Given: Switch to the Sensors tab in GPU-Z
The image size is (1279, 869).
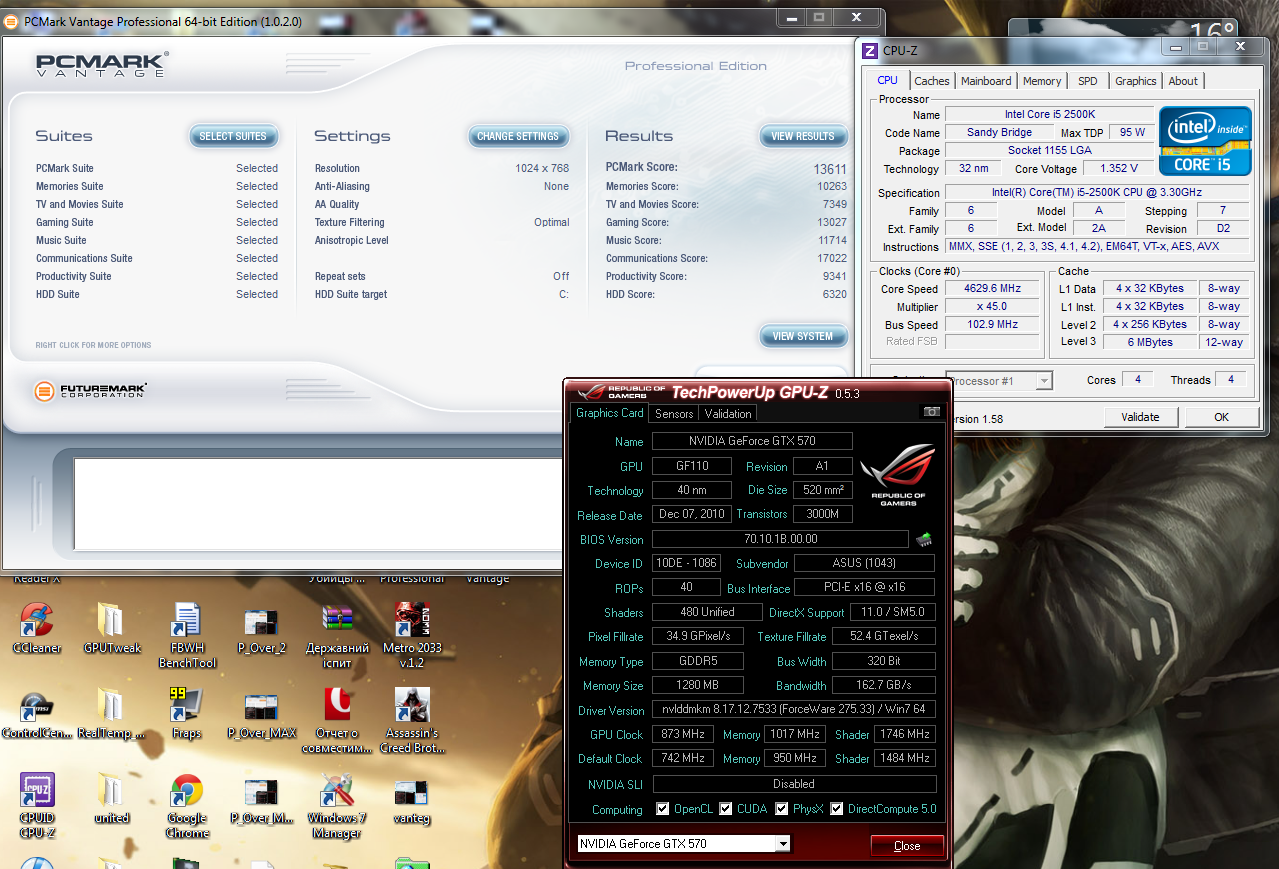Looking at the screenshot, I should [674, 413].
